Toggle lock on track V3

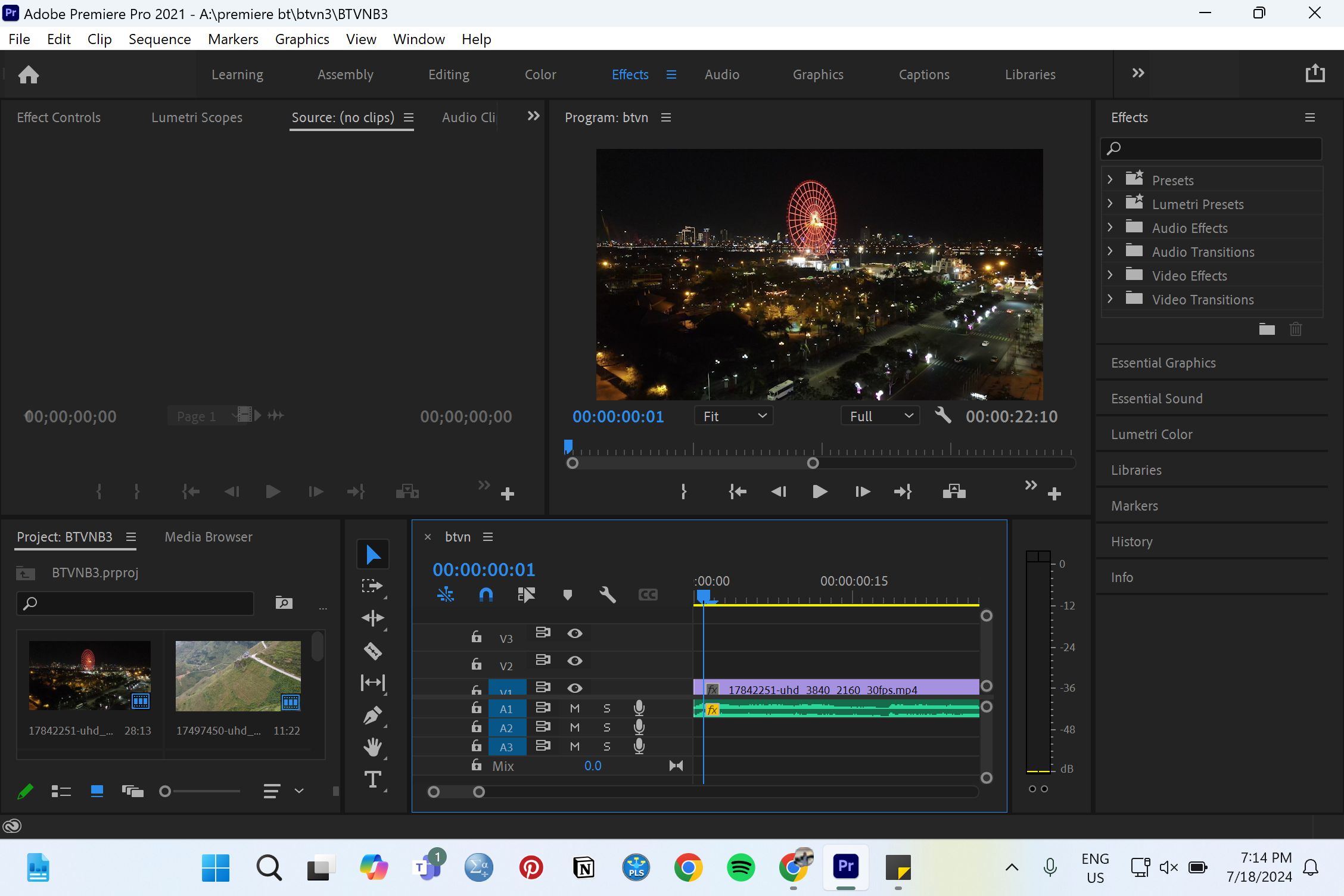coord(476,636)
